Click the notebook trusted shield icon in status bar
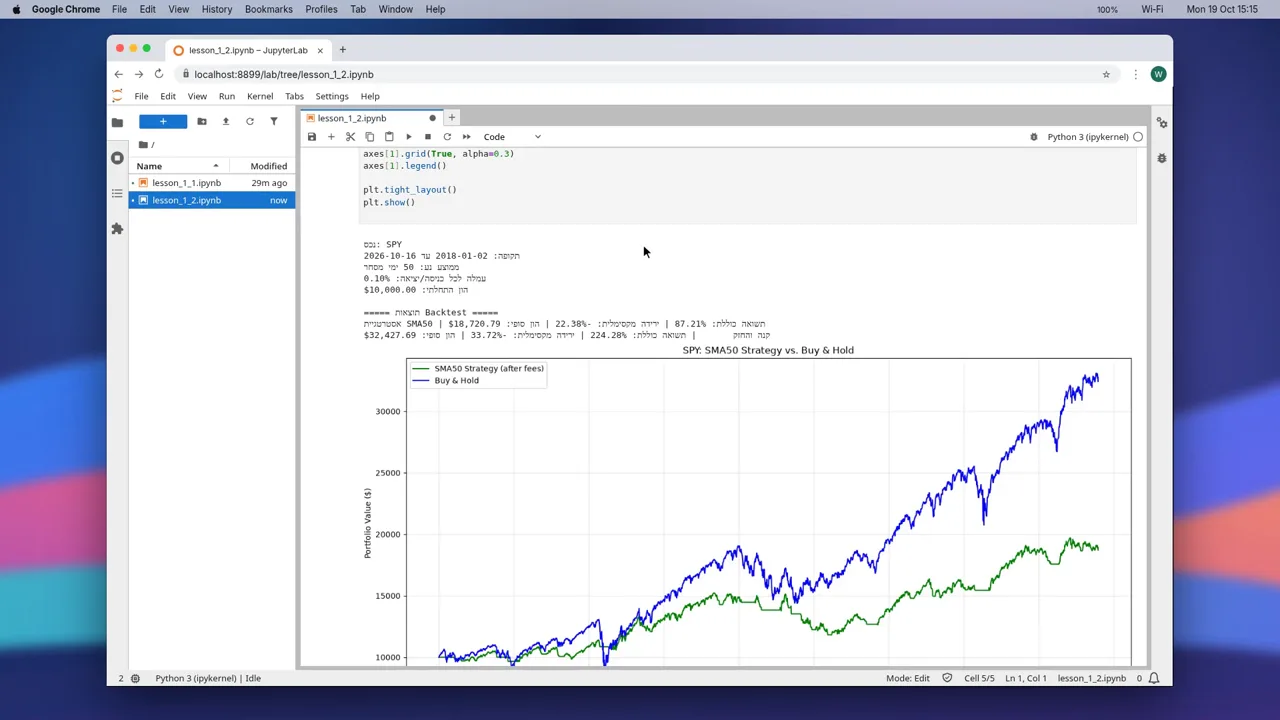 (949, 678)
